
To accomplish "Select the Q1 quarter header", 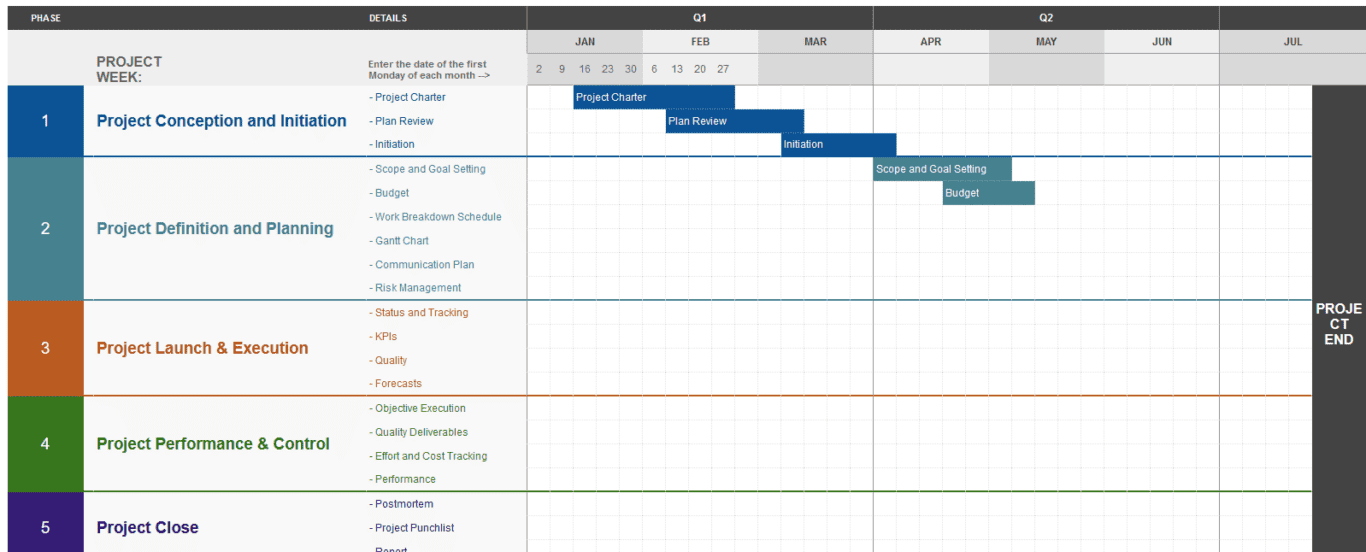I will 700,18.
